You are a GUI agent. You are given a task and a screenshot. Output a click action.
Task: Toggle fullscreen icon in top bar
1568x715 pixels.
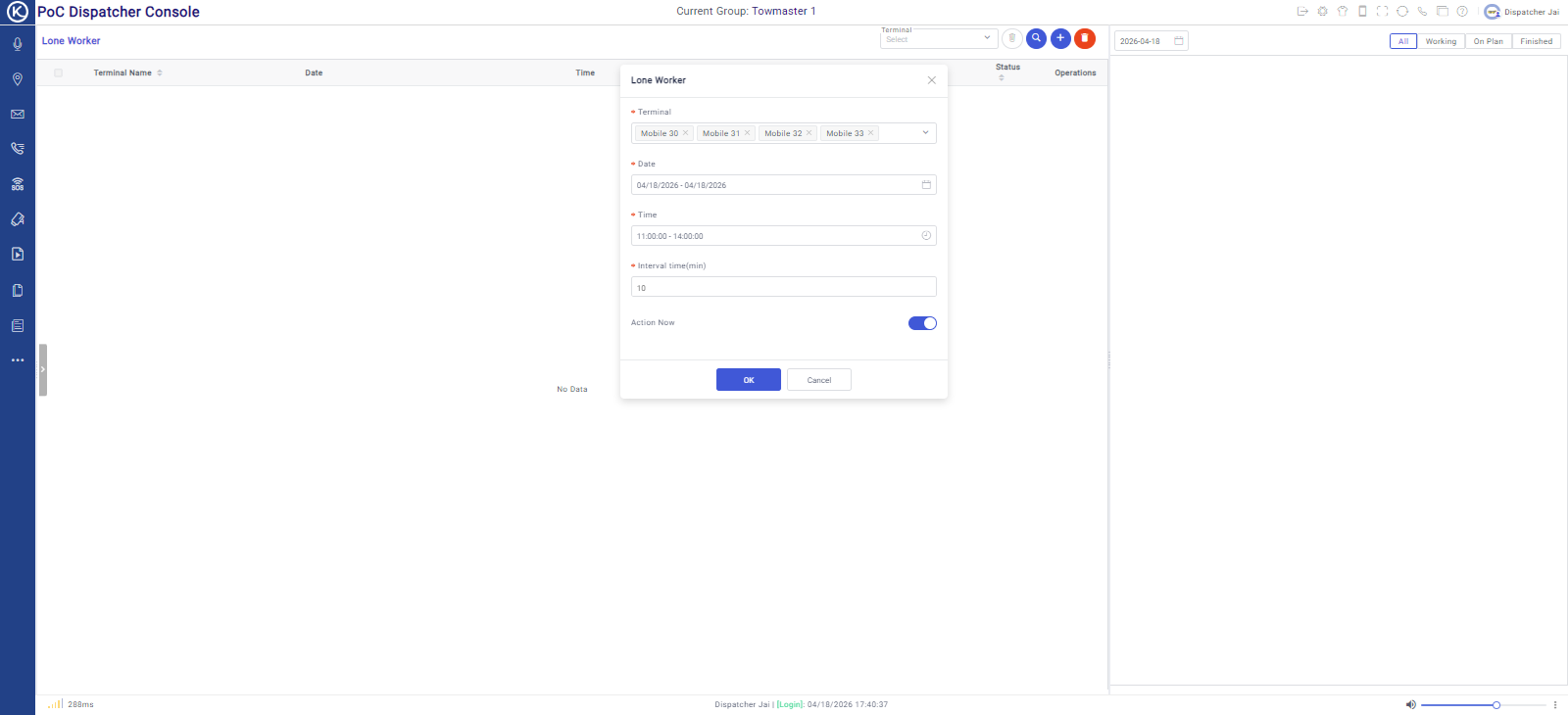(x=1382, y=12)
